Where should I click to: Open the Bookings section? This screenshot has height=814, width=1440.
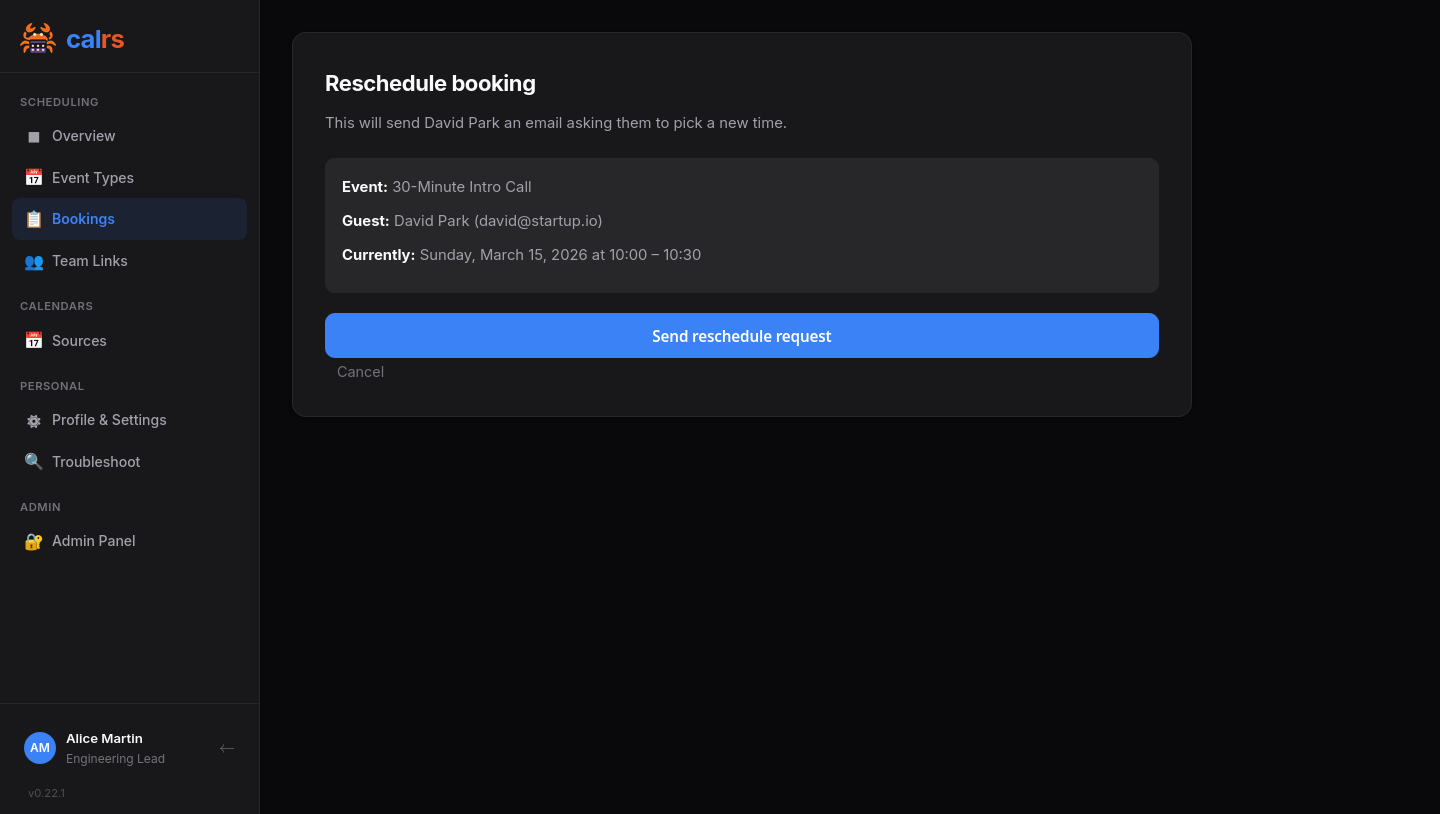coord(83,218)
